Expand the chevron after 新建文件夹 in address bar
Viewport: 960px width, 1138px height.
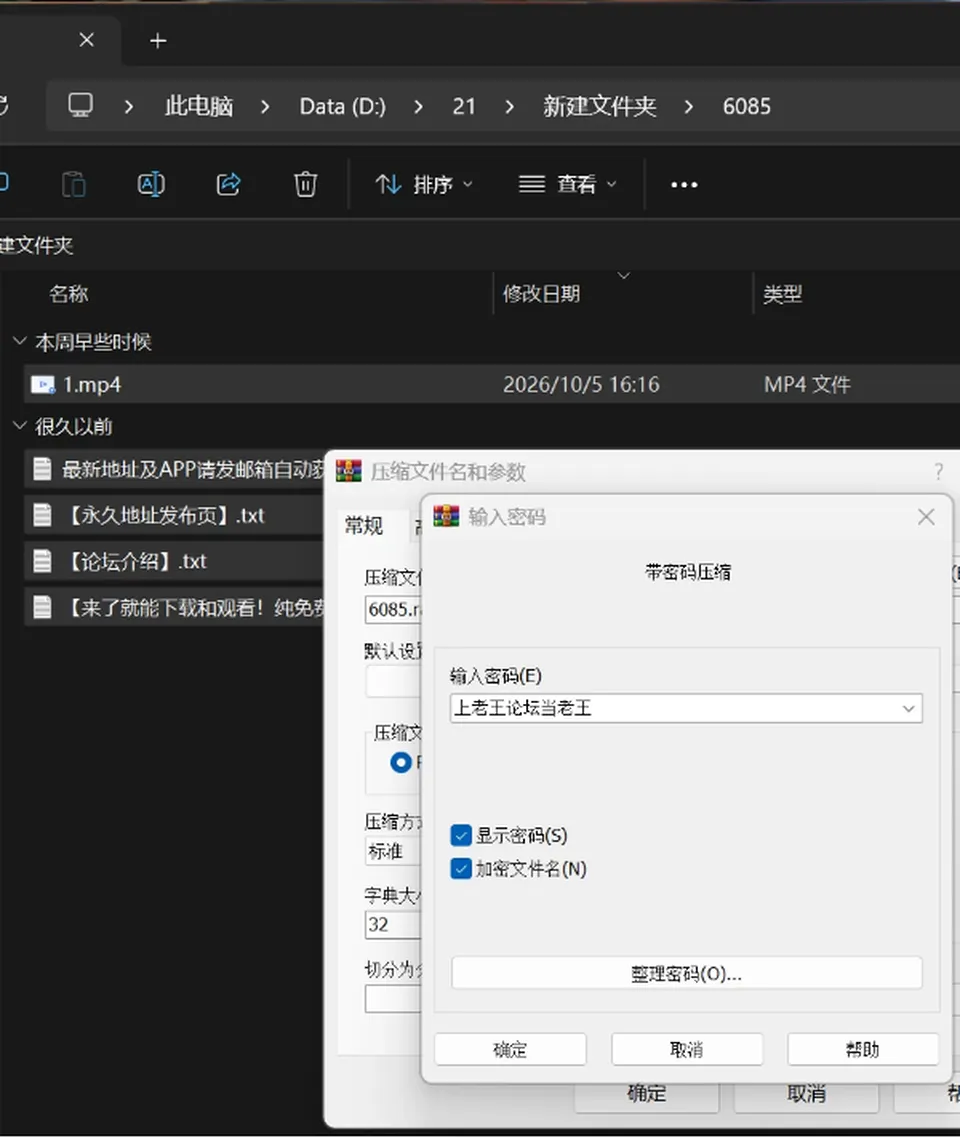coord(688,107)
